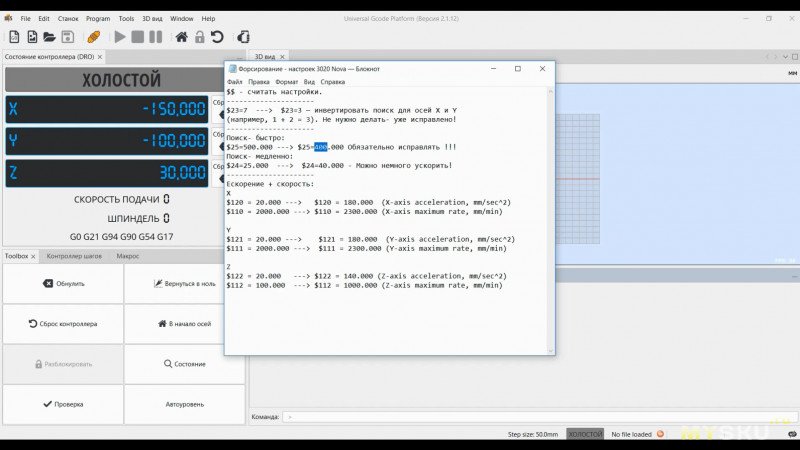
Task: Open the Tools menu
Action: 126,18
